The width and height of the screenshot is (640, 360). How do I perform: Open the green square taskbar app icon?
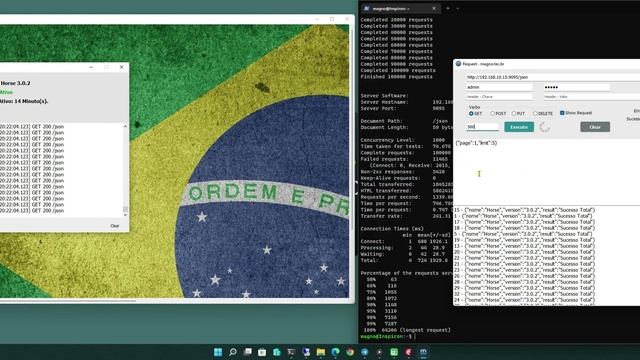click(x=394, y=352)
